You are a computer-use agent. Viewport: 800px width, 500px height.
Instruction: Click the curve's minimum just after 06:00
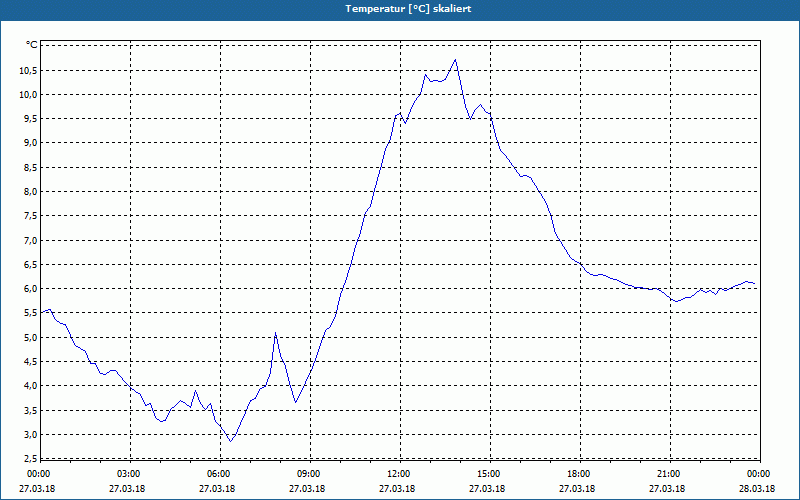(x=231, y=441)
